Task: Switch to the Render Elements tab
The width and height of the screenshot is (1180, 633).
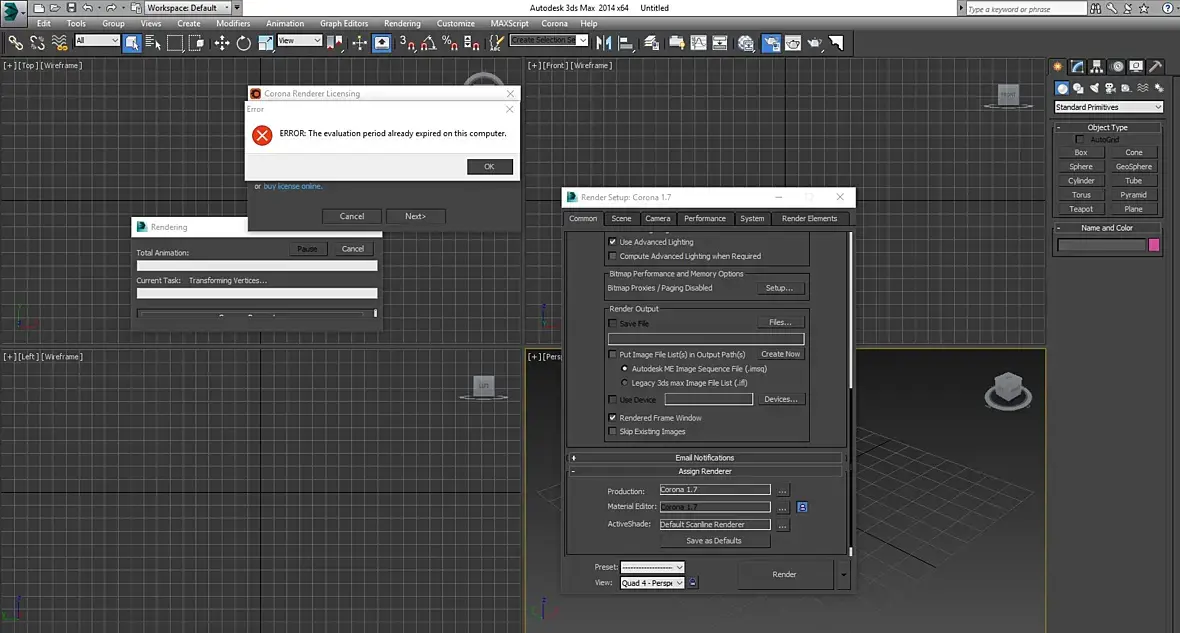Action: click(809, 218)
